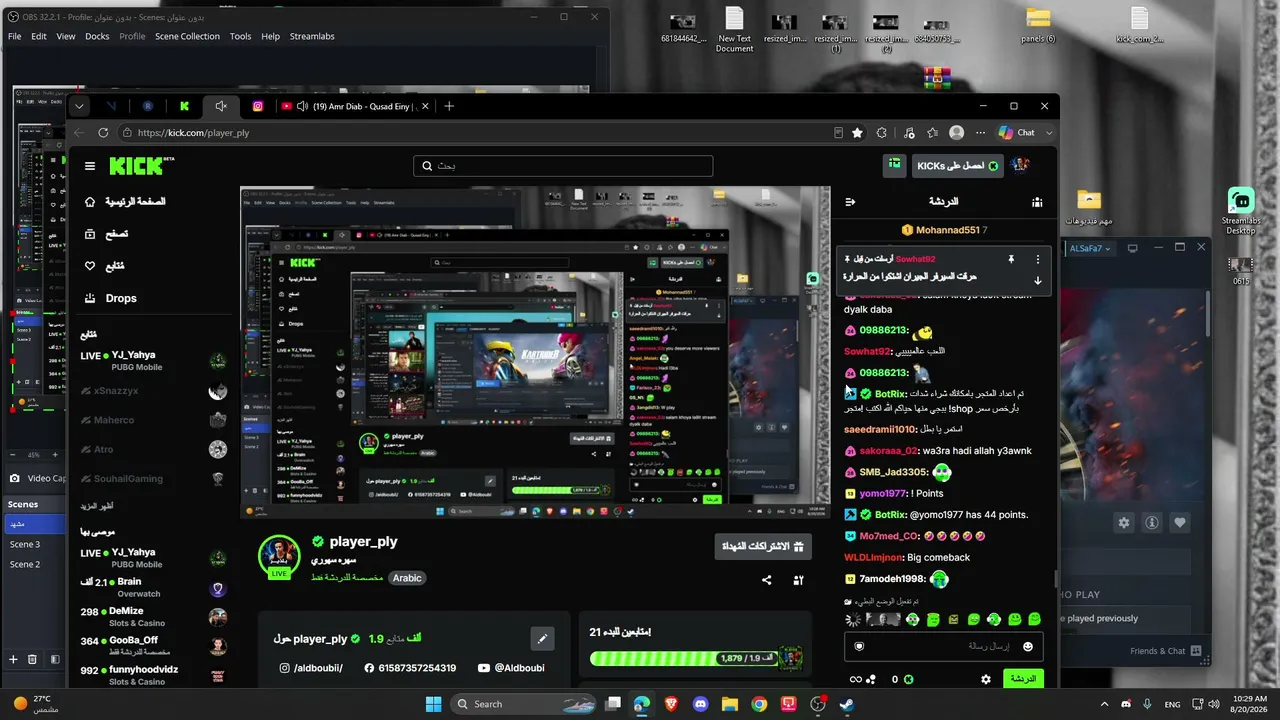1280x720 pixels.
Task: Open OBS File menu
Action: [14, 36]
